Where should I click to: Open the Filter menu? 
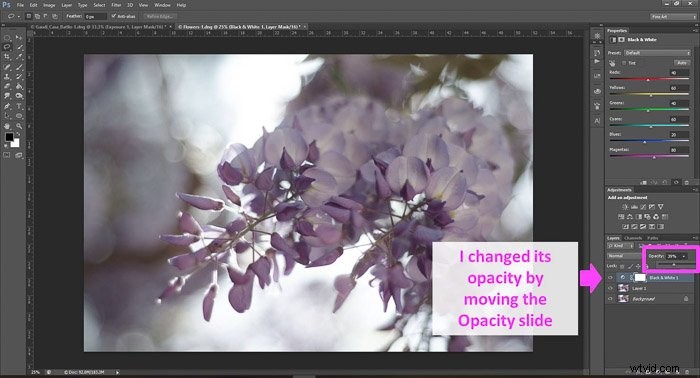[116, 5]
